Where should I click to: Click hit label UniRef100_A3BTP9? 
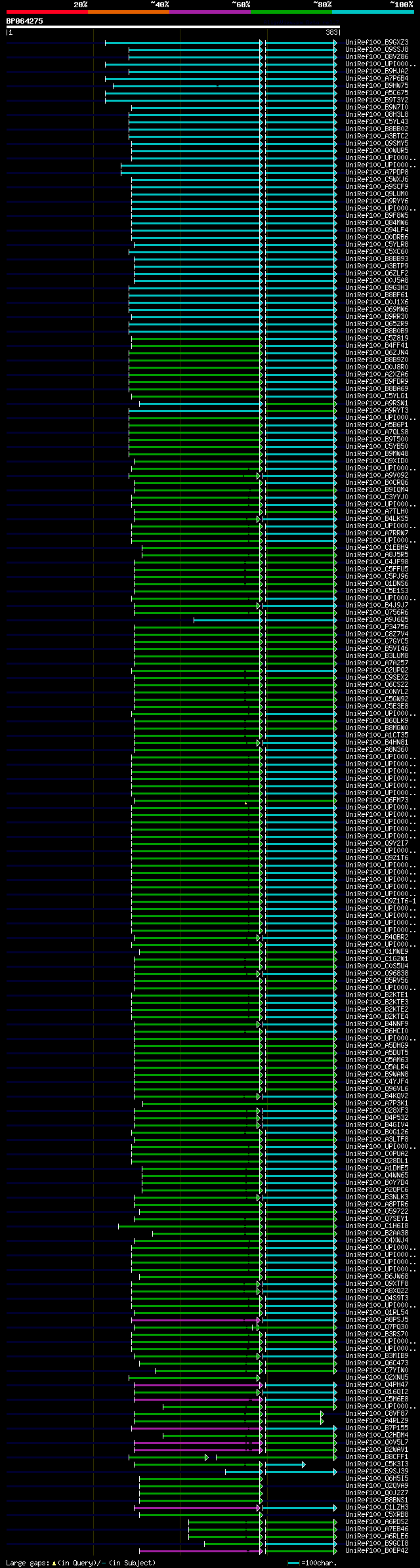[x=377, y=266]
